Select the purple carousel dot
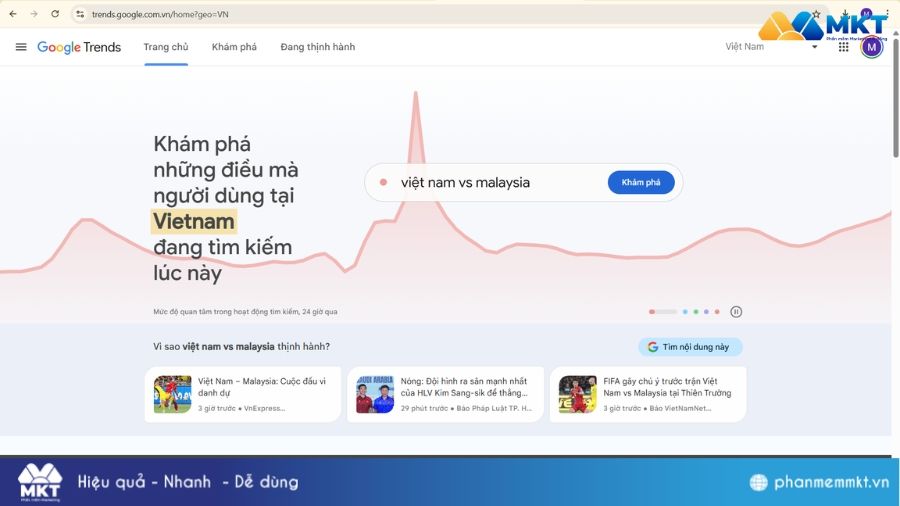This screenshot has height=506, width=900. 706,312
